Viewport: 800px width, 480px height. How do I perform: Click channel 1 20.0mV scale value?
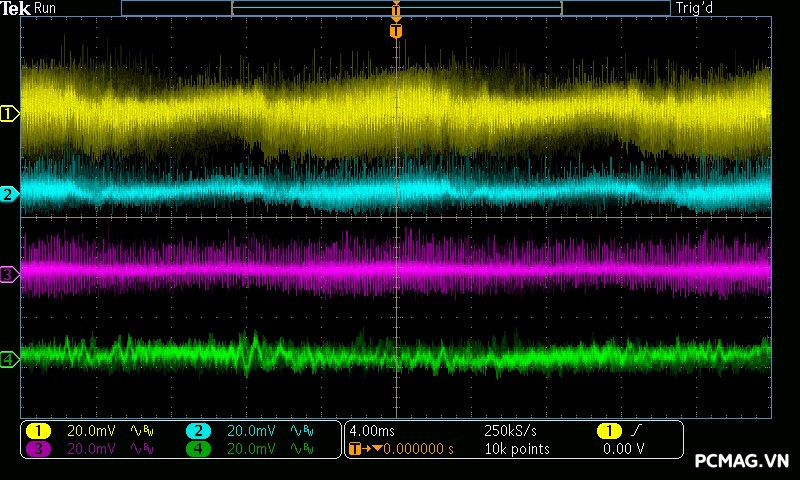point(91,431)
